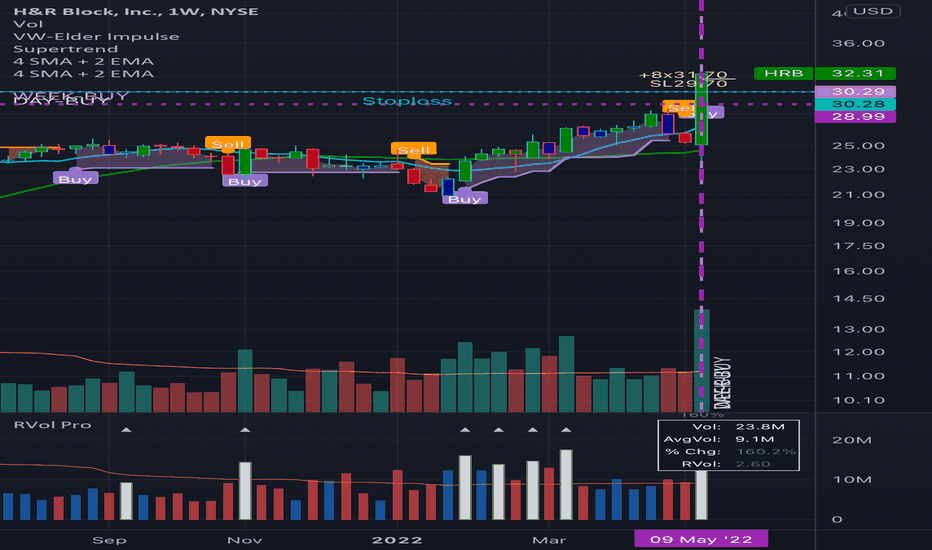Viewport: 932px width, 550px height.
Task: Open the USD currency selector
Action: coord(873,11)
